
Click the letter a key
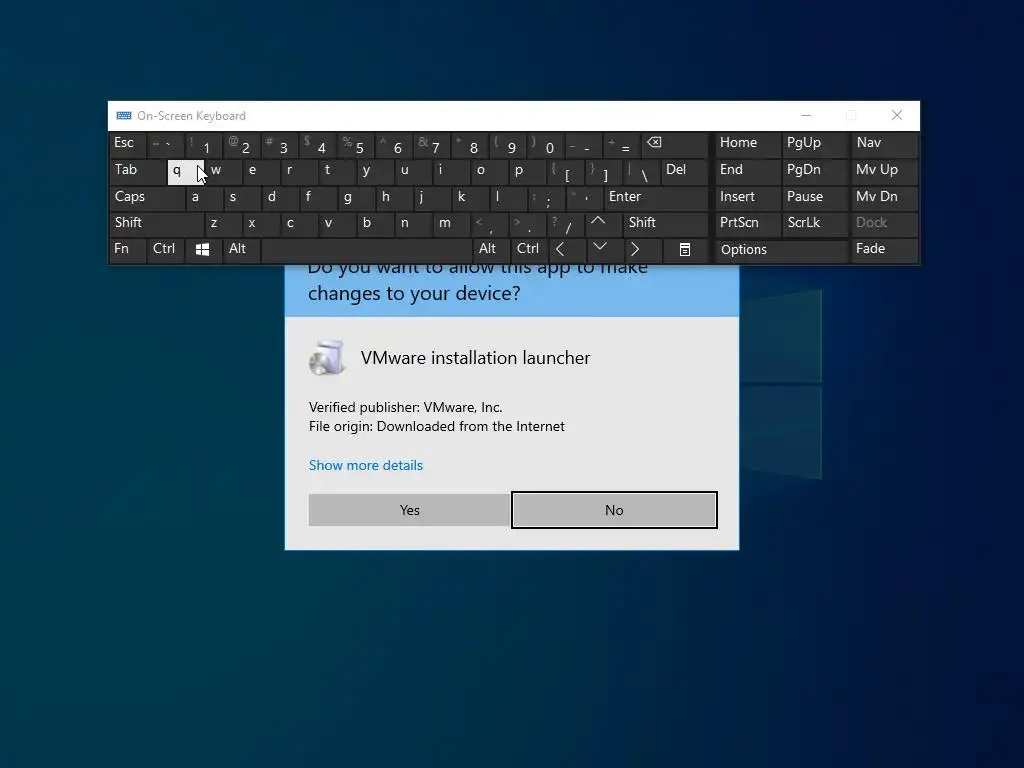click(203, 197)
